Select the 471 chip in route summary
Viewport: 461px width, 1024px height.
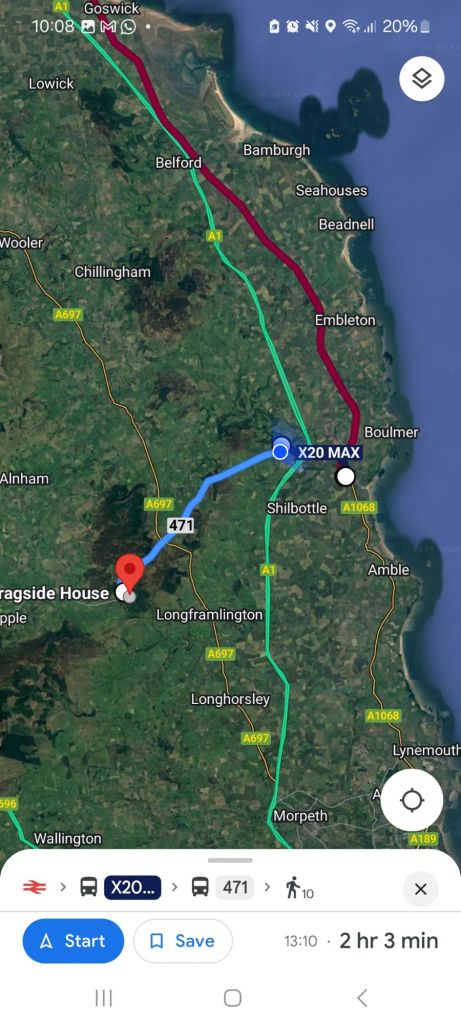(x=234, y=887)
